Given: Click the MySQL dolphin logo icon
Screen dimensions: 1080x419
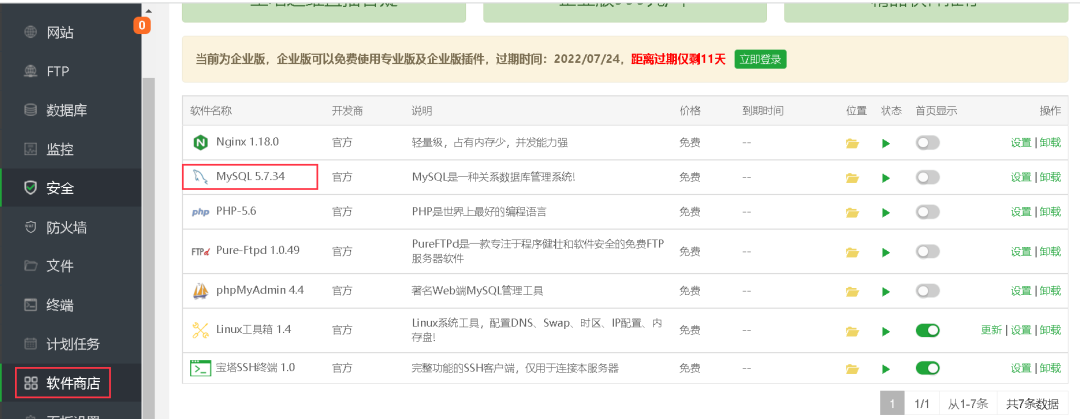Looking at the screenshot, I should [200, 177].
